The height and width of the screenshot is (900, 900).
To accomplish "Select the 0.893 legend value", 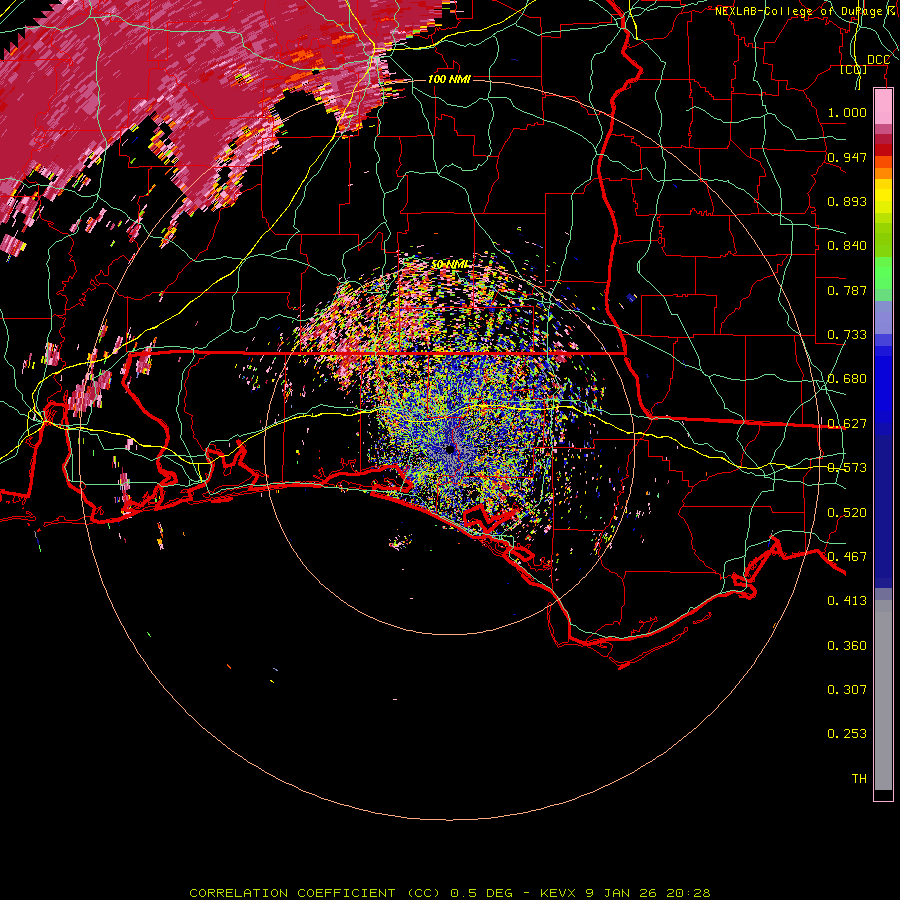I will [847, 201].
